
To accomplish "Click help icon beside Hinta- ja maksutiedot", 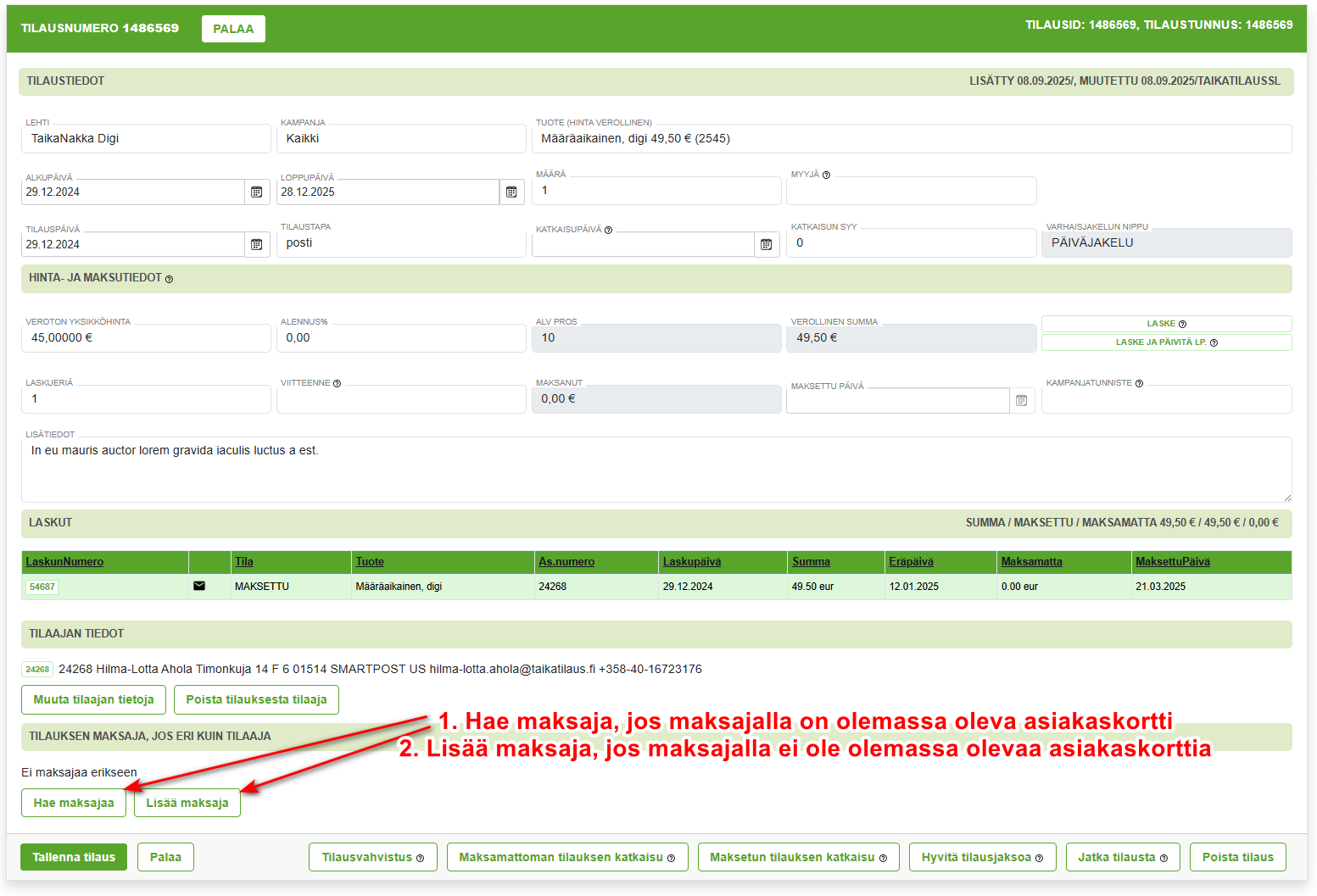I will coord(169,279).
